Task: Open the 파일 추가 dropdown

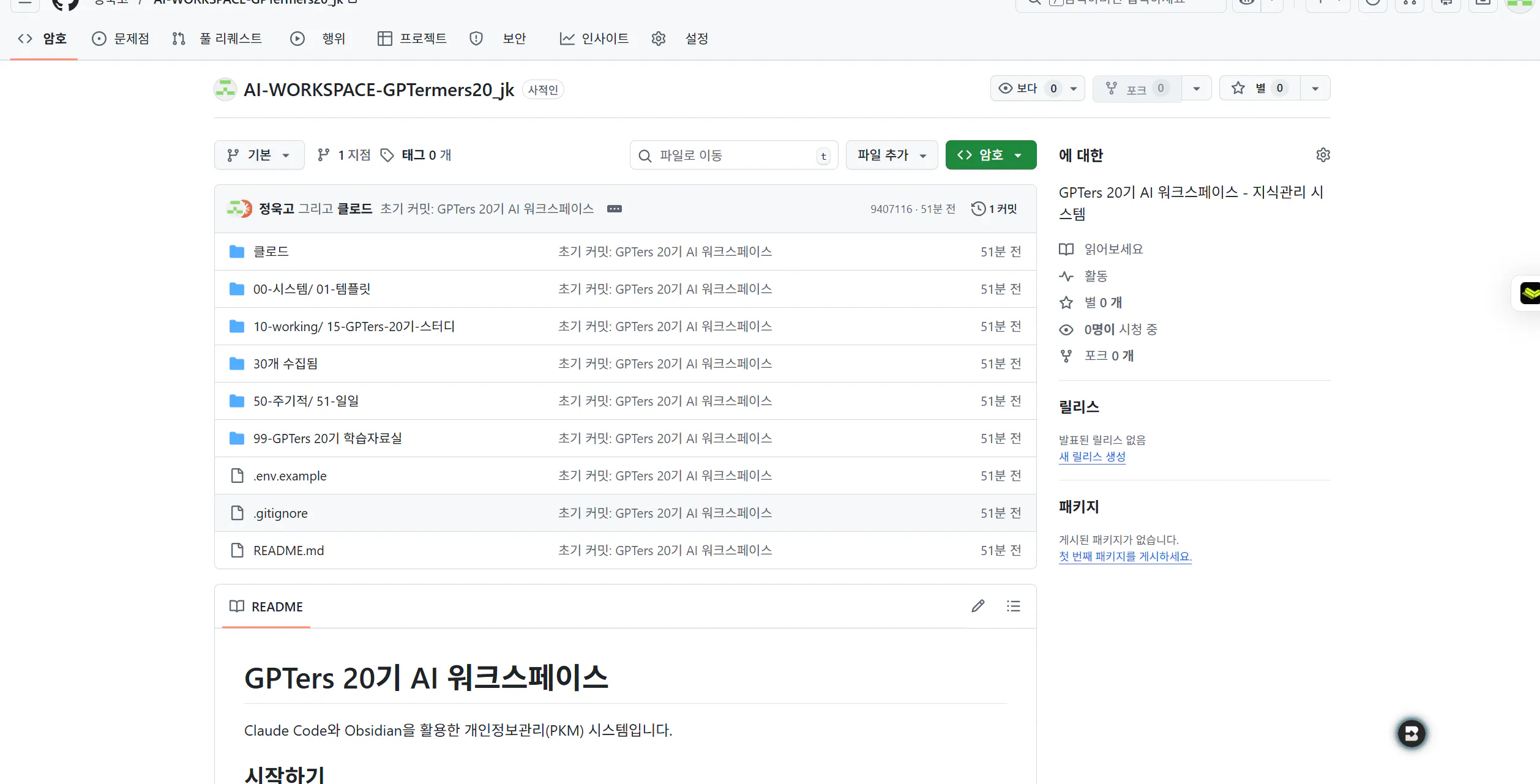Action: tap(892, 155)
